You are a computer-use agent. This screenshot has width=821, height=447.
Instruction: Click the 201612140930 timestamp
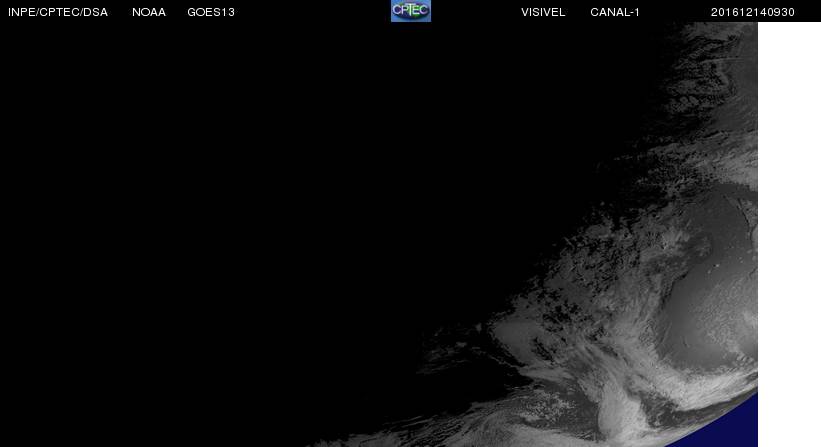coord(752,12)
